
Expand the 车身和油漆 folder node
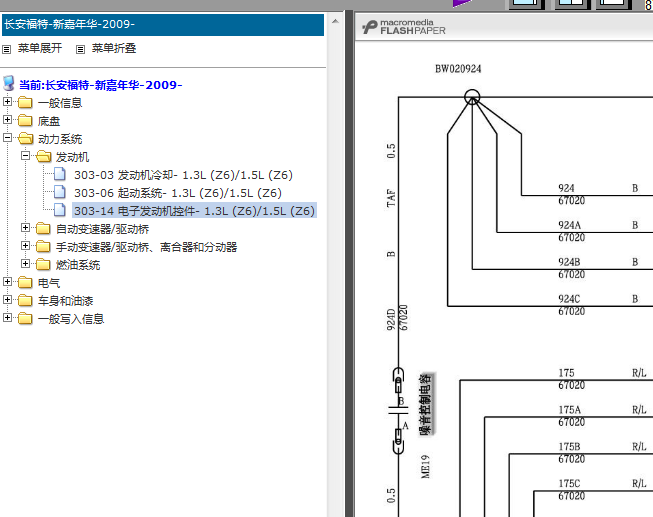point(7,300)
